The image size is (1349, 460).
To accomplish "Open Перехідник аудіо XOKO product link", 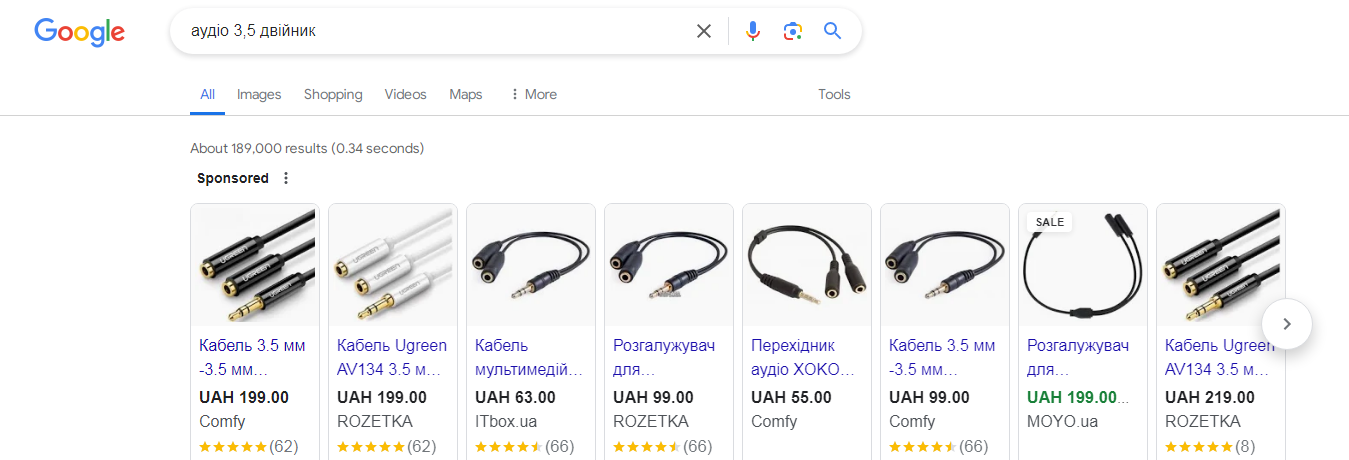I will [803, 357].
